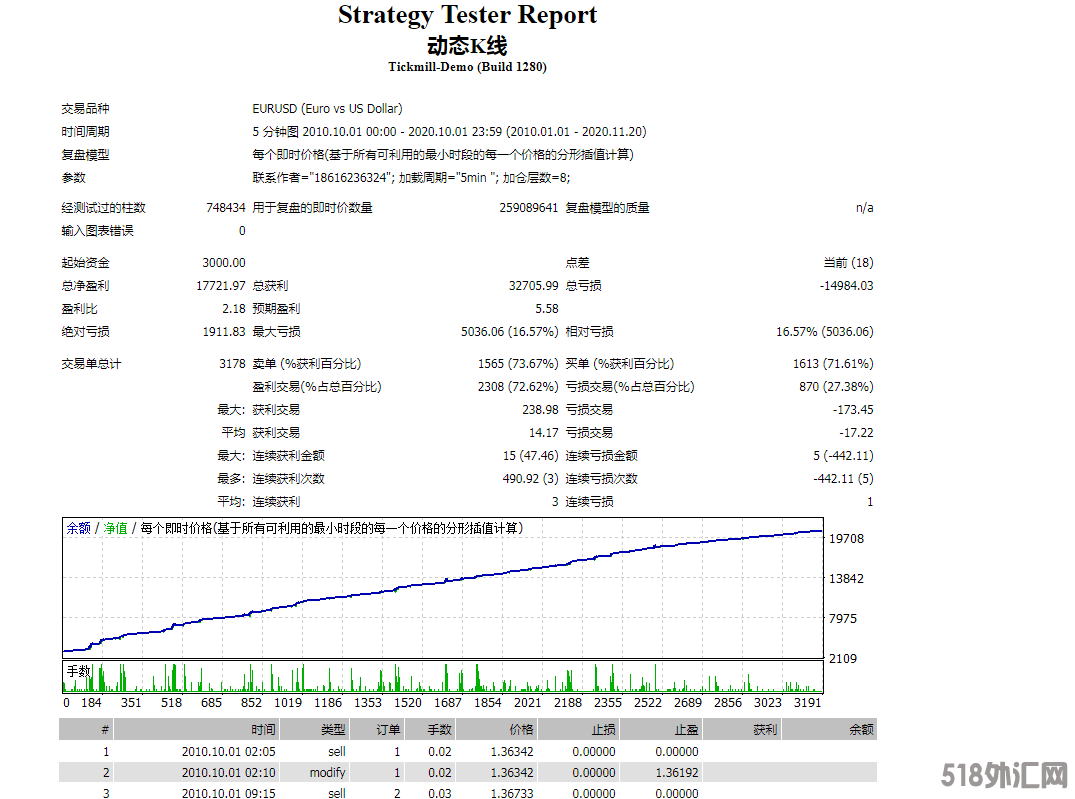Click the 1.36192 take-profit value
This screenshot has width=1075, height=799.
pyautogui.click(x=678, y=772)
